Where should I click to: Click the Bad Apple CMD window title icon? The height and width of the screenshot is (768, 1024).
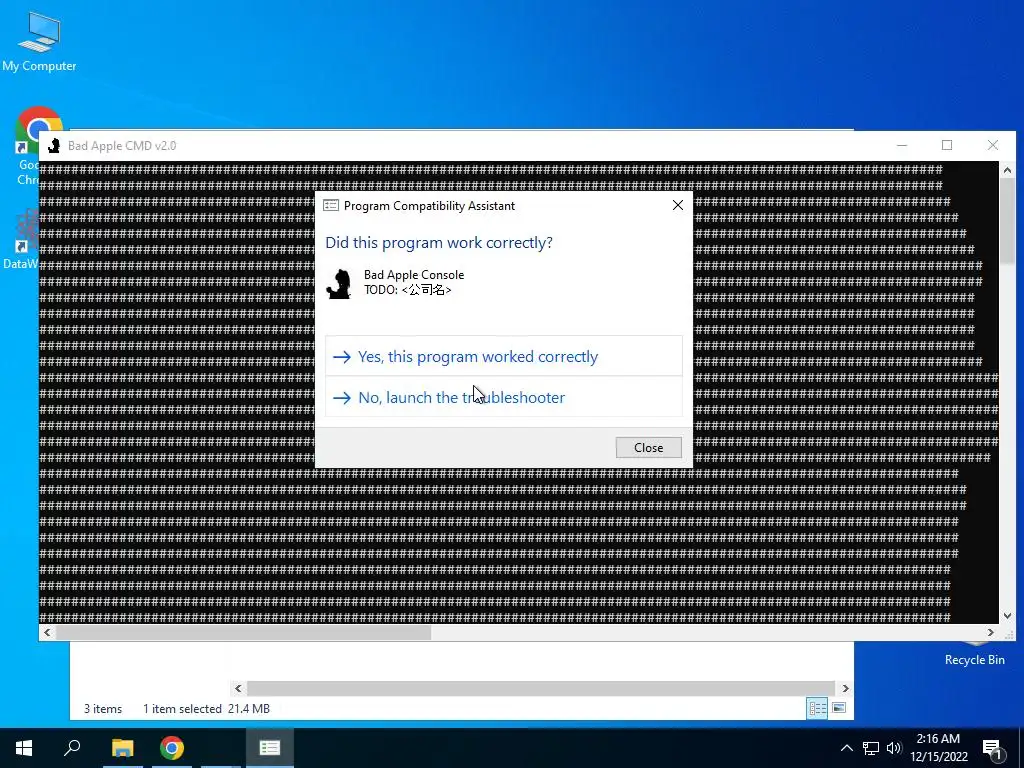coord(54,146)
